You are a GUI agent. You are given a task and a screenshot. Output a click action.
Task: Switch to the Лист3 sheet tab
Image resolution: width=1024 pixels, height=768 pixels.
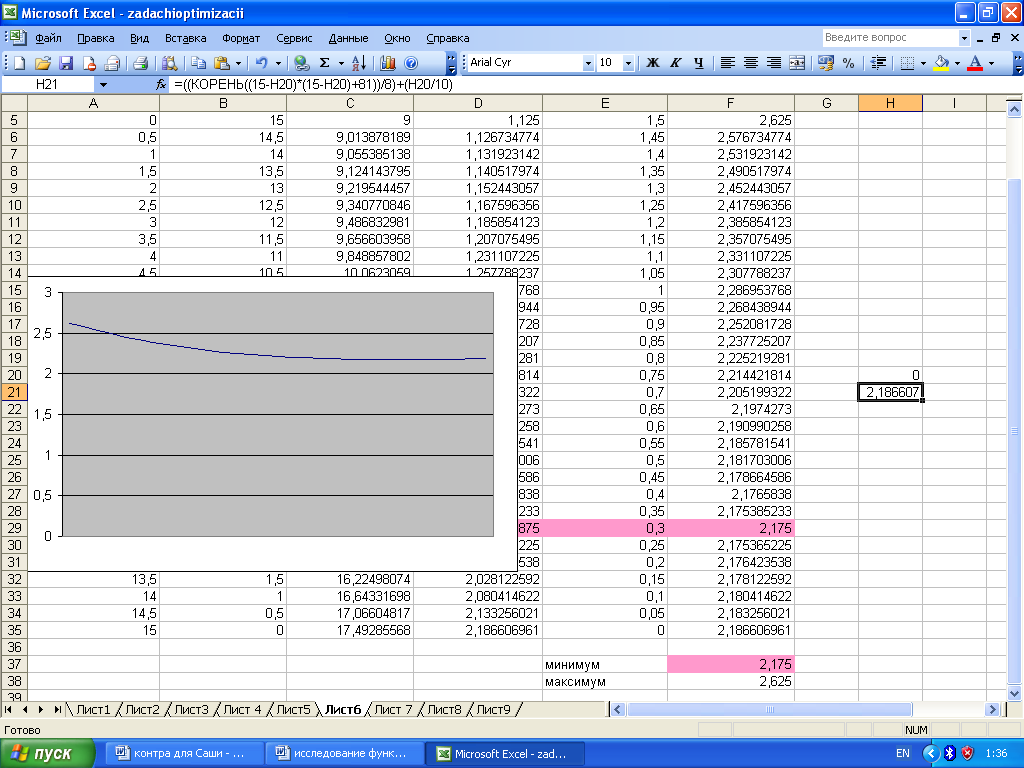point(192,710)
